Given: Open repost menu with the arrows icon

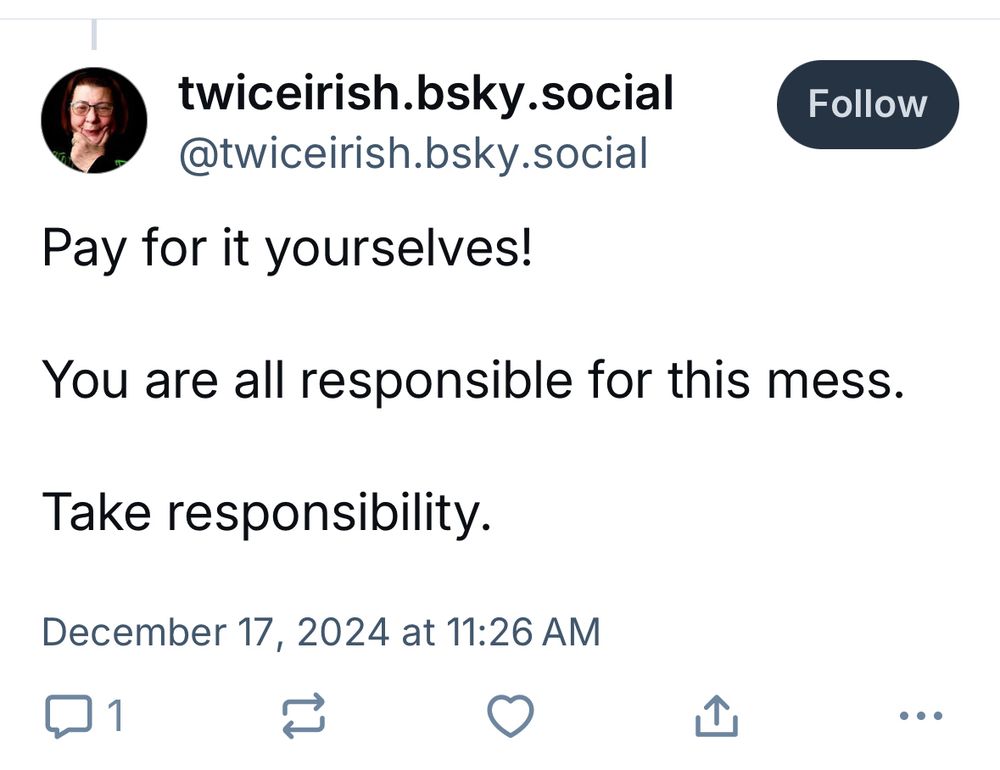Looking at the screenshot, I should 302,715.
